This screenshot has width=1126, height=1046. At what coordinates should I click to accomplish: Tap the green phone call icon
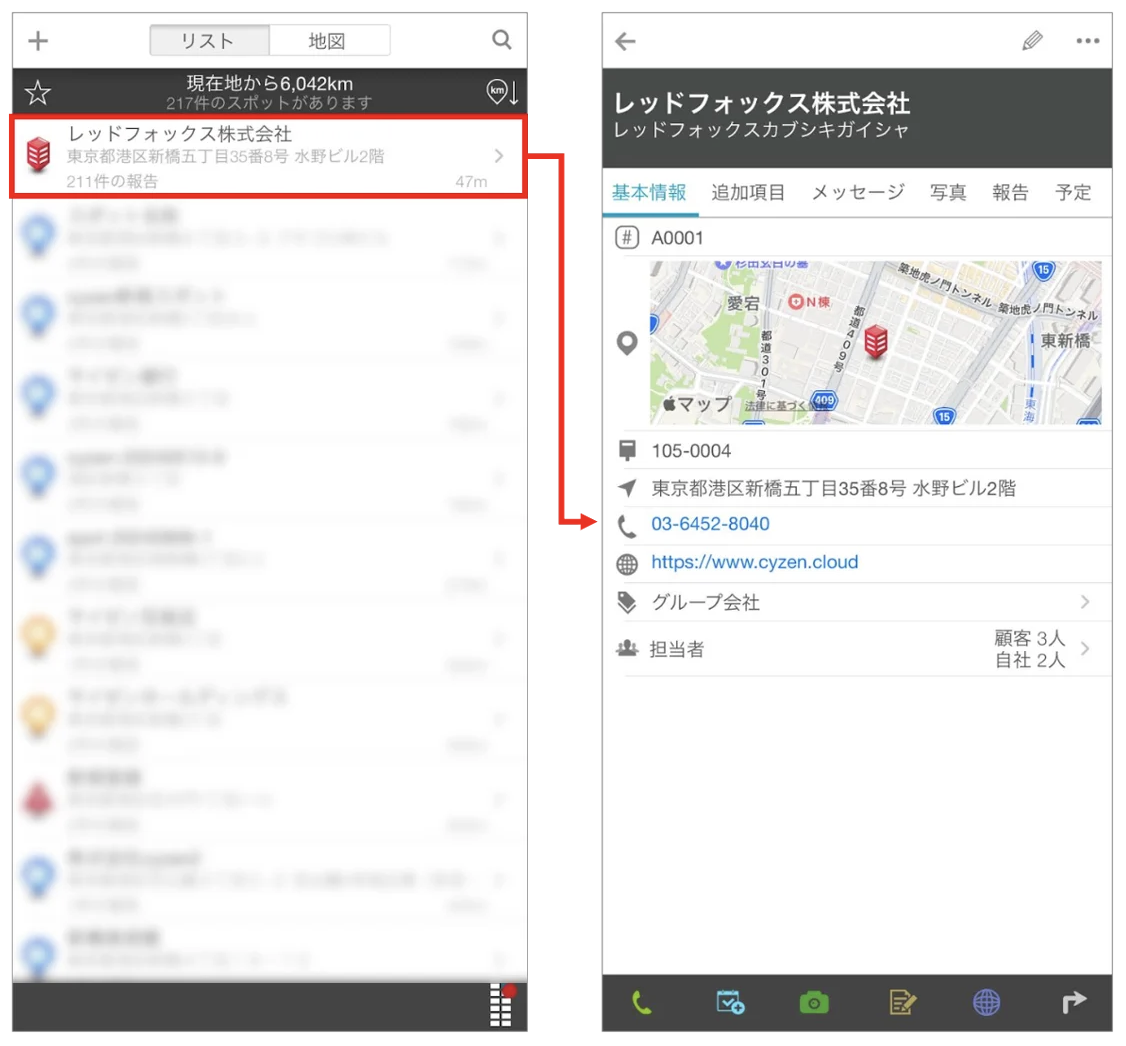click(641, 1002)
